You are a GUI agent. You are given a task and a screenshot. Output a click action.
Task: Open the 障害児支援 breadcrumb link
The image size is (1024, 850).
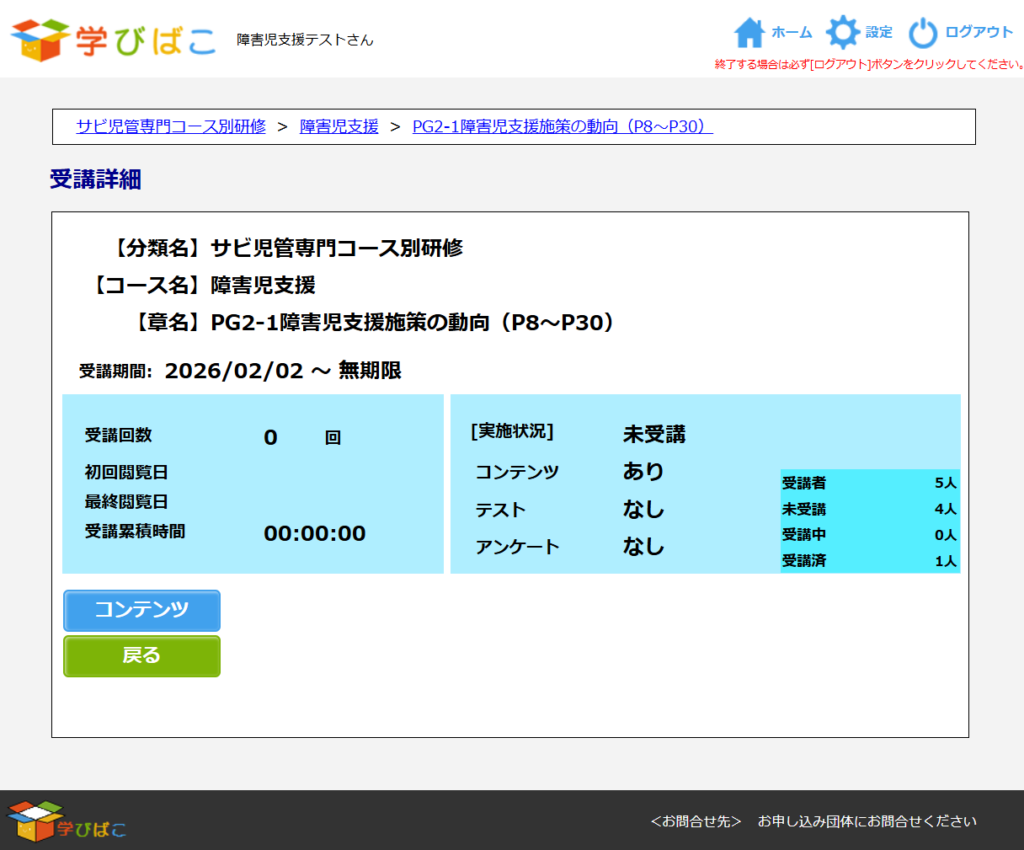coord(339,126)
